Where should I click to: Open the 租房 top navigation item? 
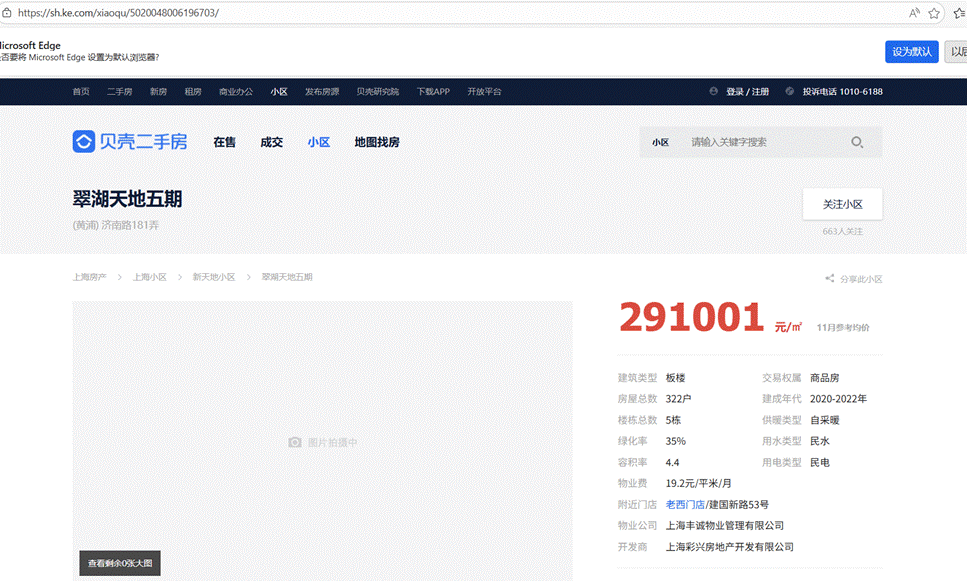point(192,91)
